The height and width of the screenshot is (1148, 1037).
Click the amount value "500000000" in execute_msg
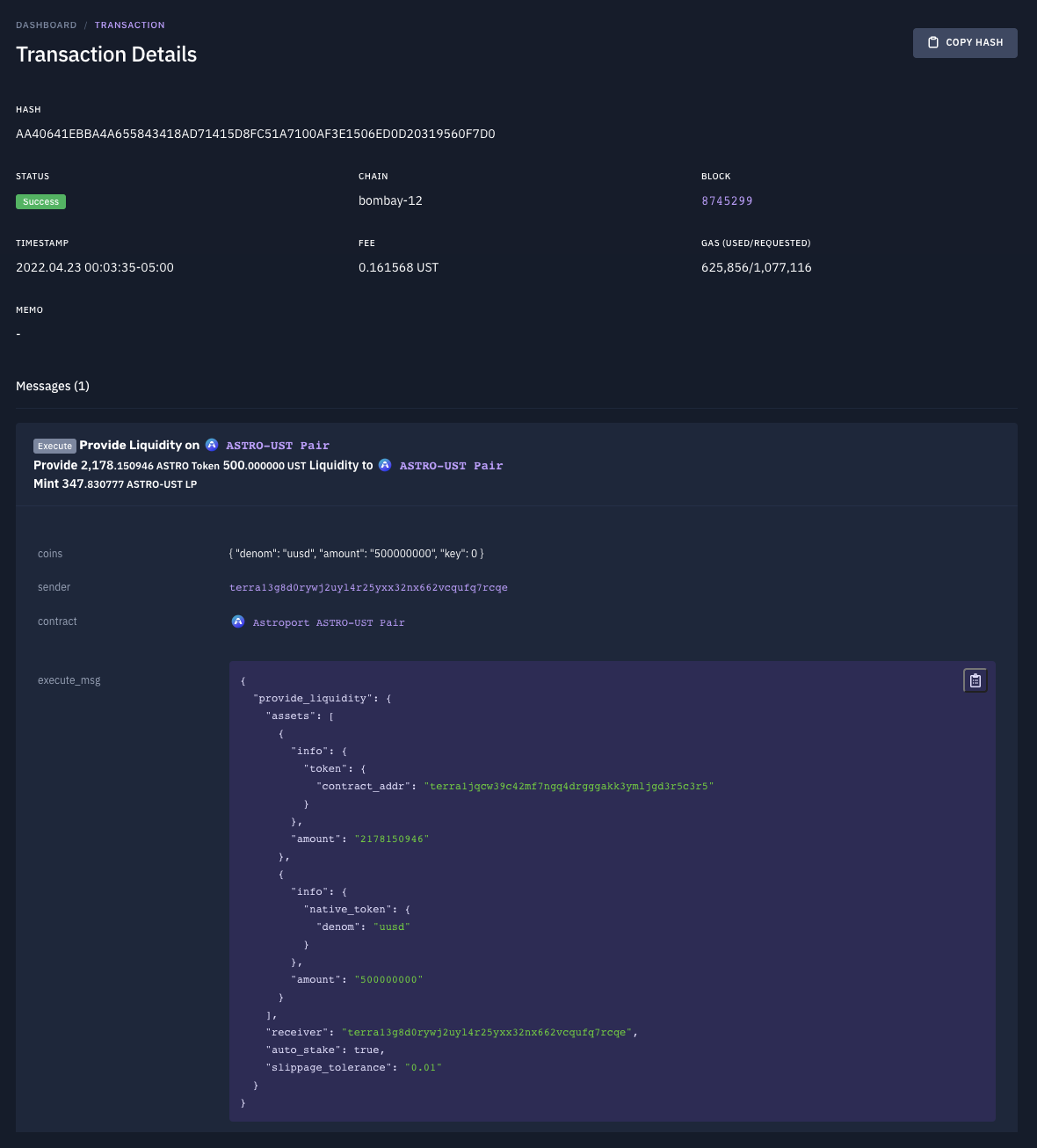[389, 979]
